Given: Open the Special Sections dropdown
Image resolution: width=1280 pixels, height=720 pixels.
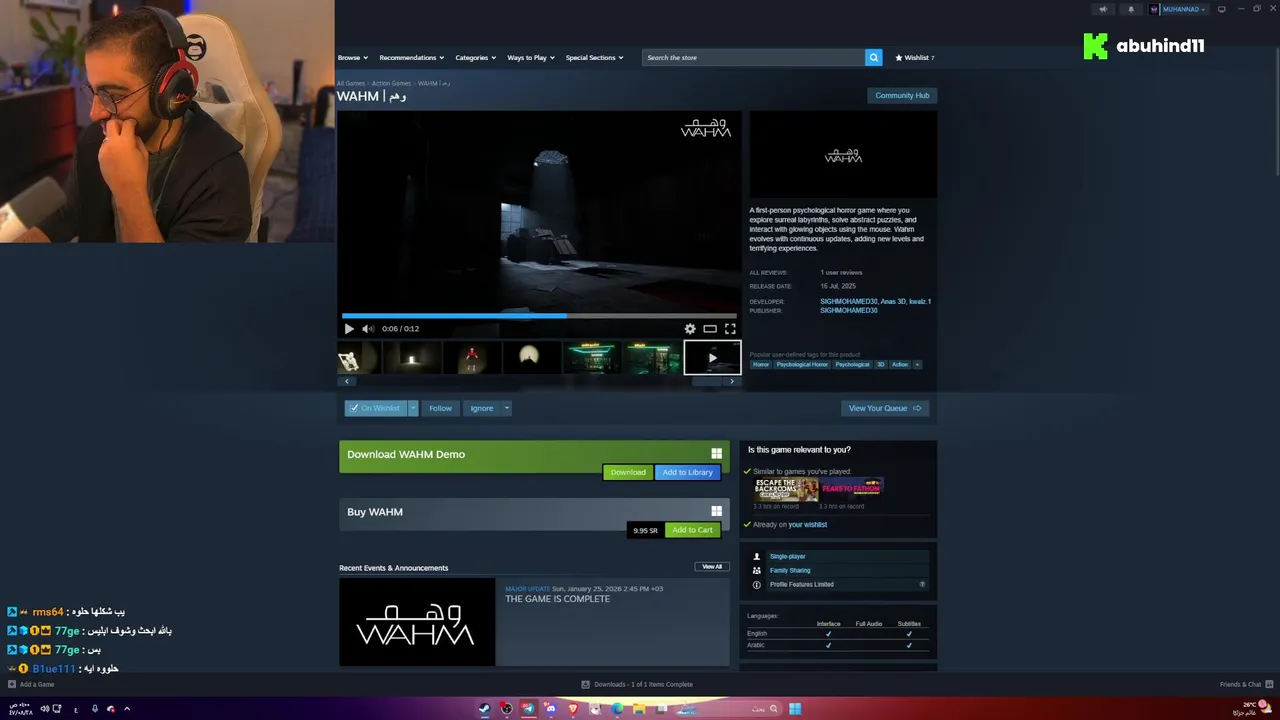Looking at the screenshot, I should 594,58.
